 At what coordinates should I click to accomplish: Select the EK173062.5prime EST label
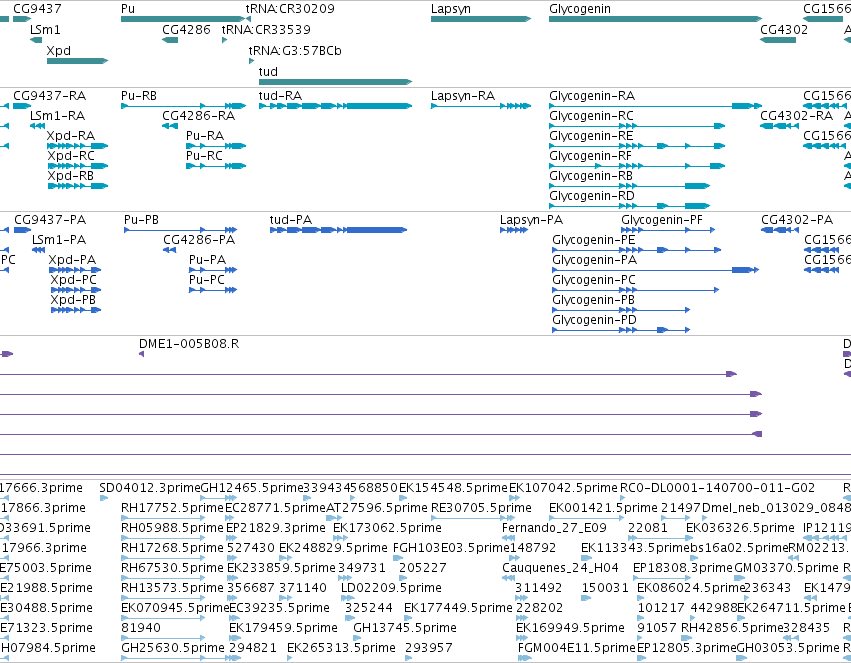click(388, 528)
